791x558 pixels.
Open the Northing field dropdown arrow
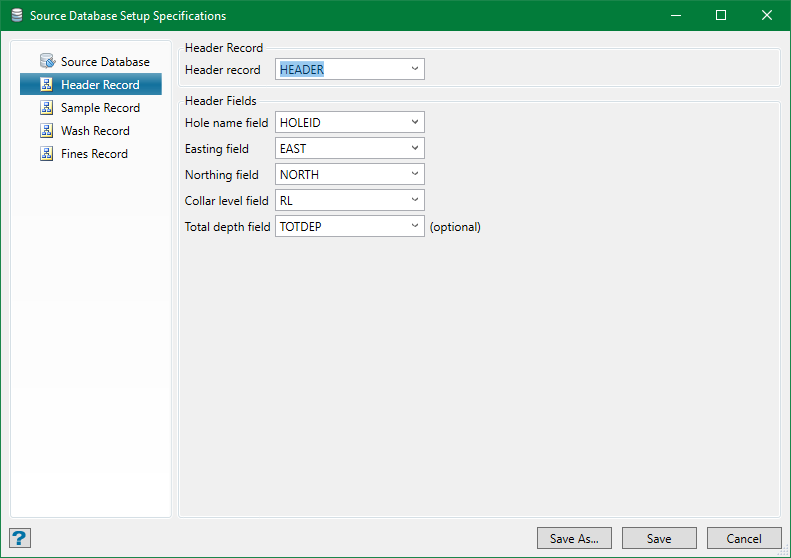[414, 175]
